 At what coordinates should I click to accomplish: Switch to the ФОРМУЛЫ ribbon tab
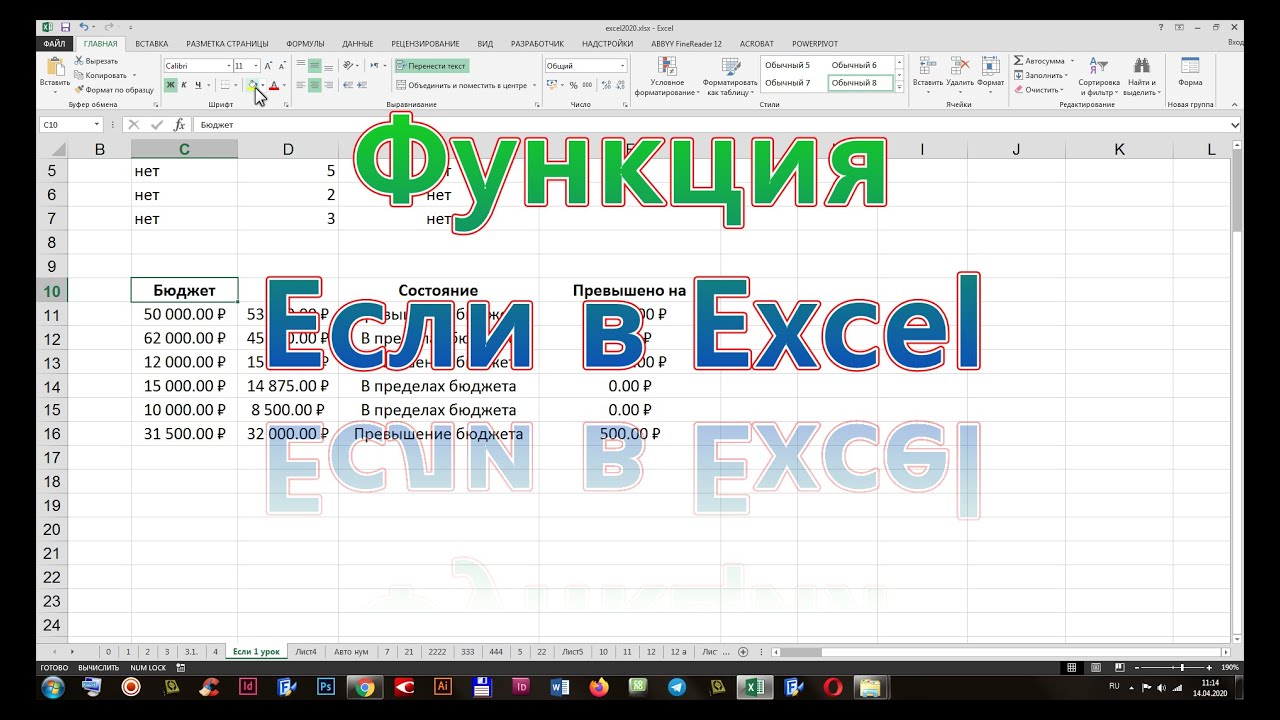click(x=305, y=44)
